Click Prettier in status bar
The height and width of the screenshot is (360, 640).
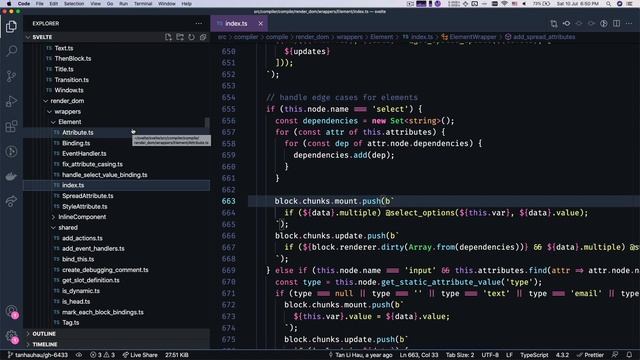click(x=590, y=355)
